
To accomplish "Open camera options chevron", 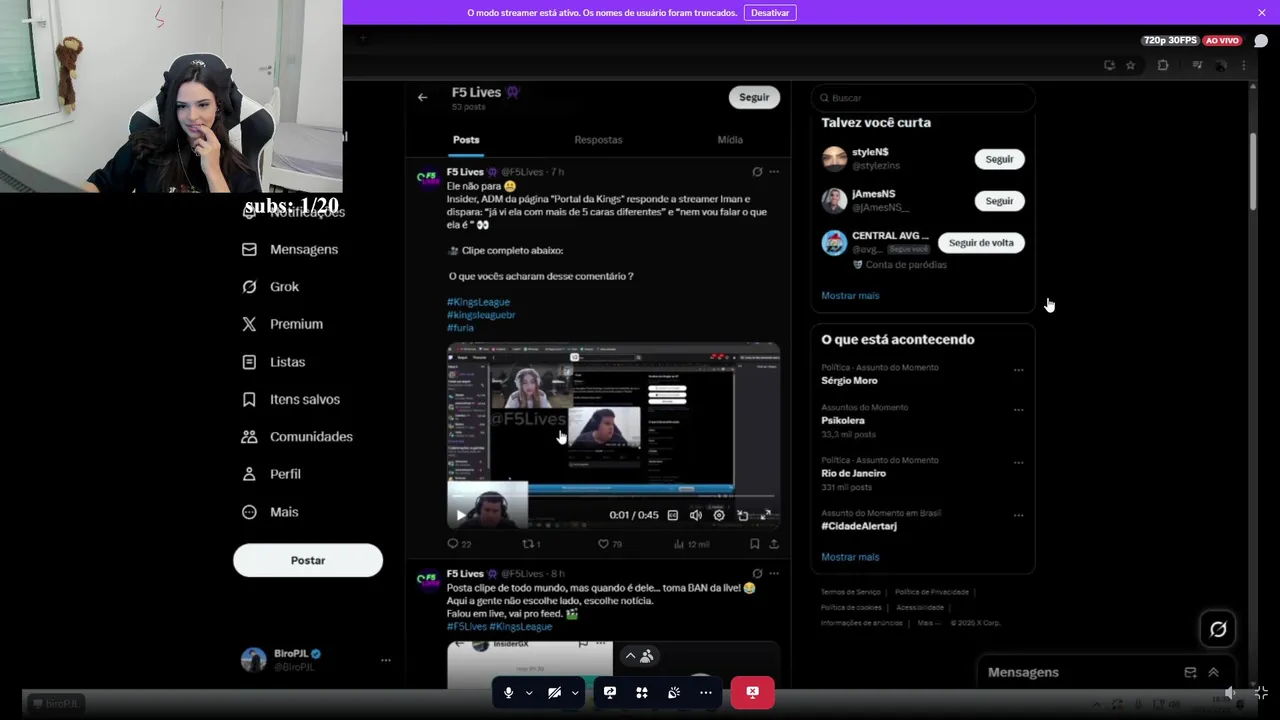I will point(575,692).
